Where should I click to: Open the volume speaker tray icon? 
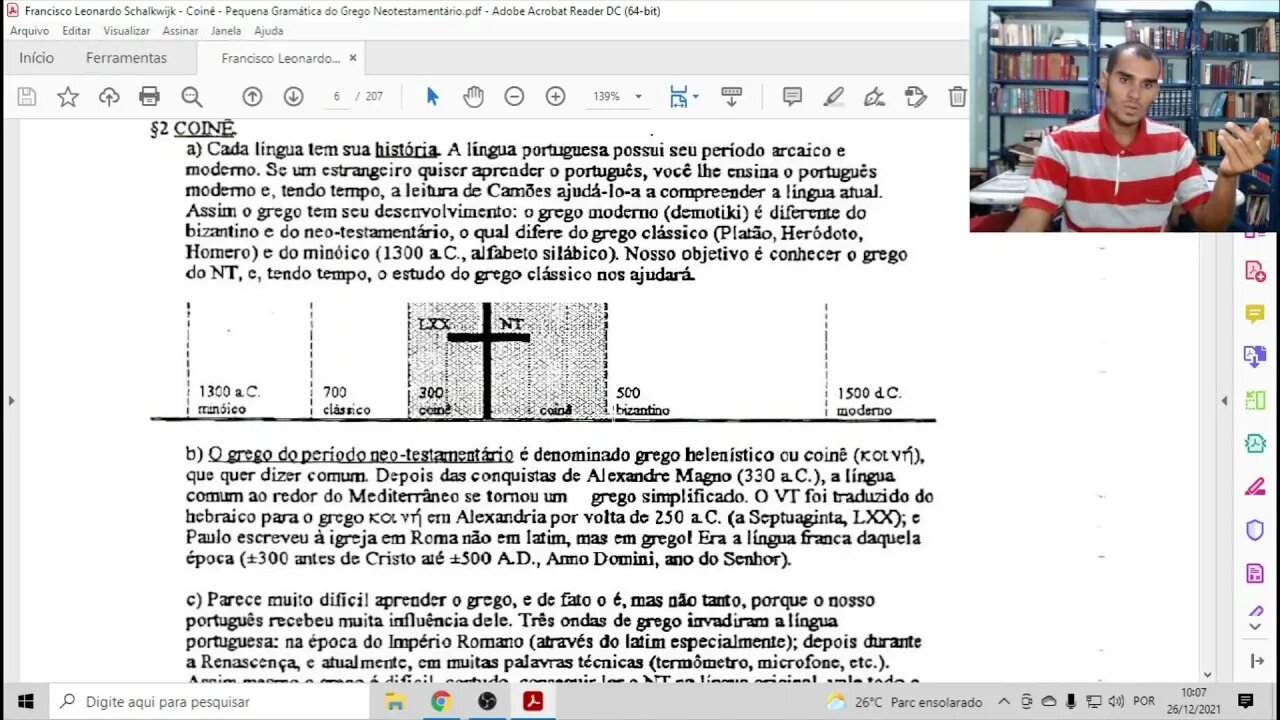[1114, 702]
